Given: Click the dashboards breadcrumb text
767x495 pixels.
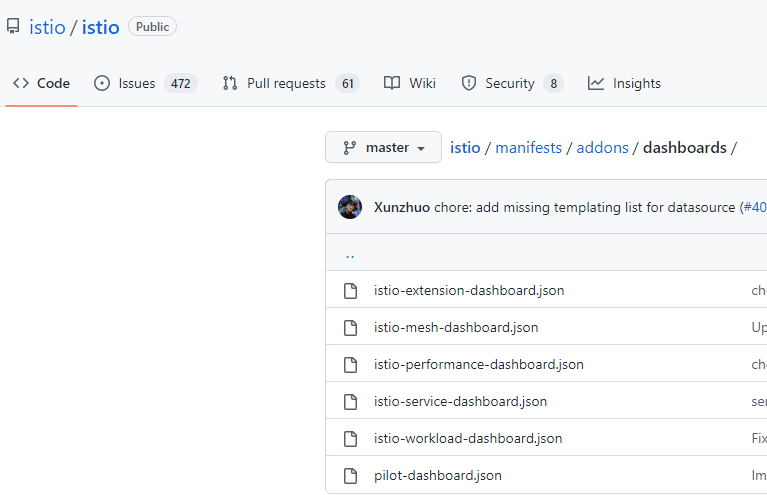Looking at the screenshot, I should click(684, 148).
